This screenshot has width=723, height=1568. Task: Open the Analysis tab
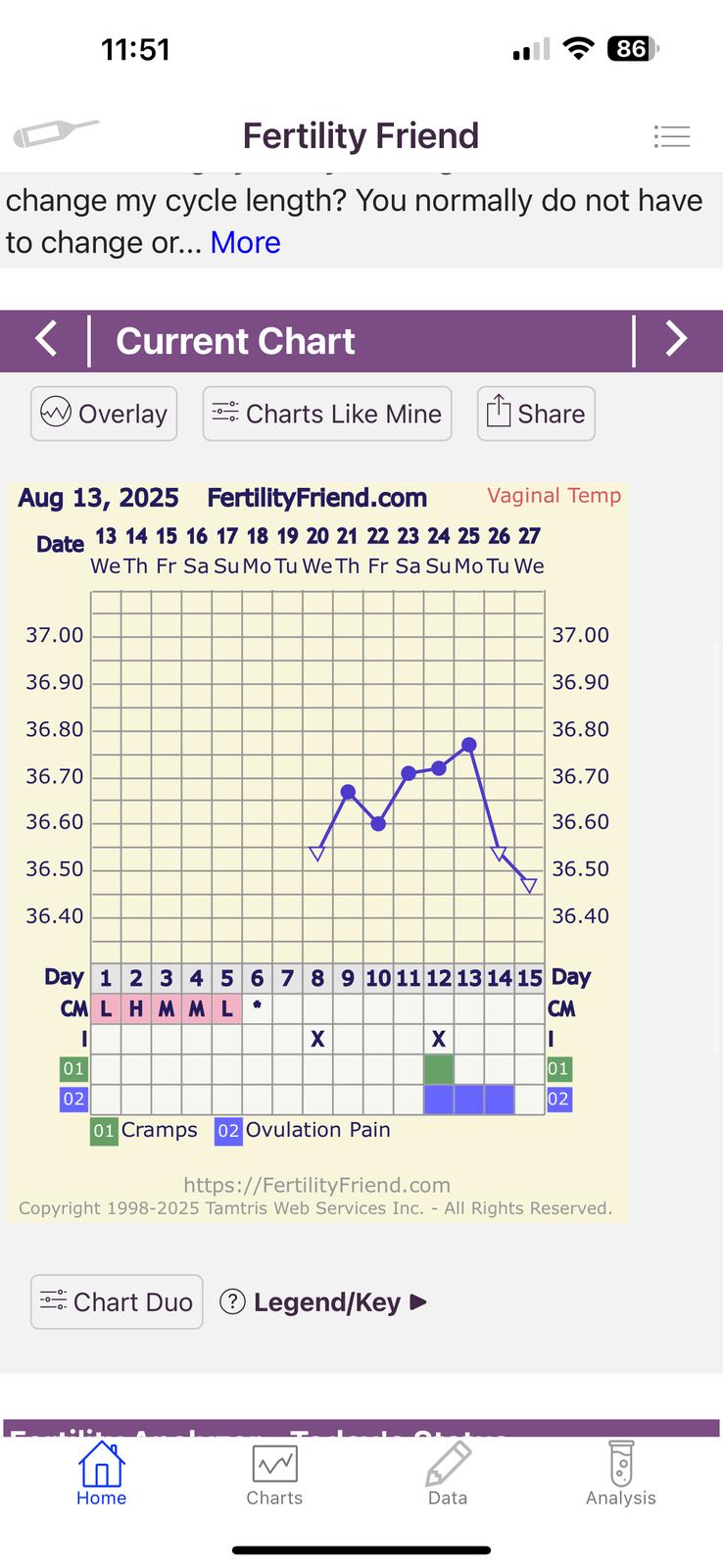pyautogui.click(x=620, y=1474)
